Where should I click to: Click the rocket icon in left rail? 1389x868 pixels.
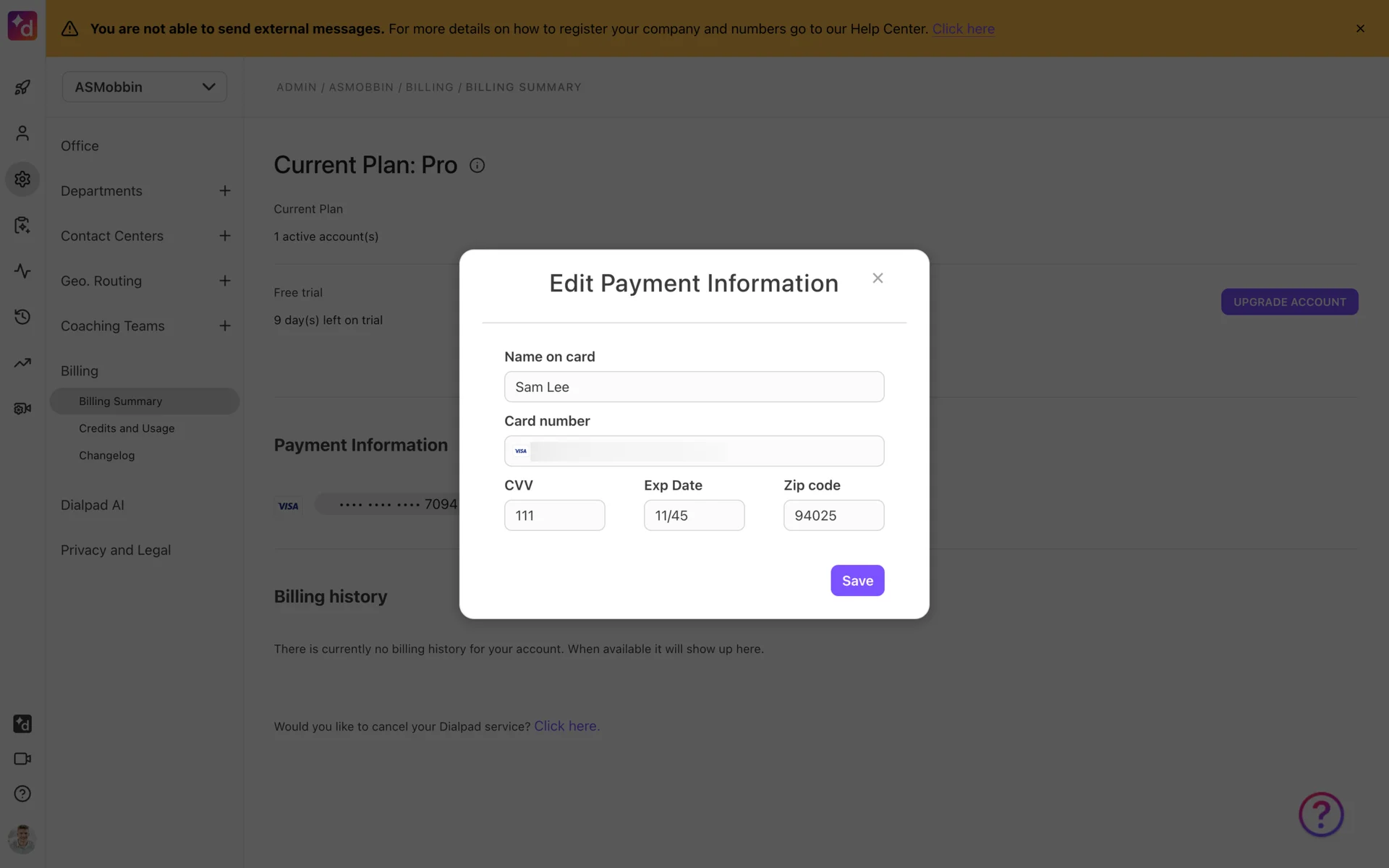click(x=22, y=88)
